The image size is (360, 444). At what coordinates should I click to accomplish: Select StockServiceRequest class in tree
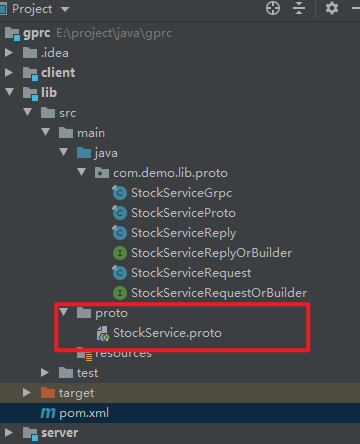click(191, 273)
